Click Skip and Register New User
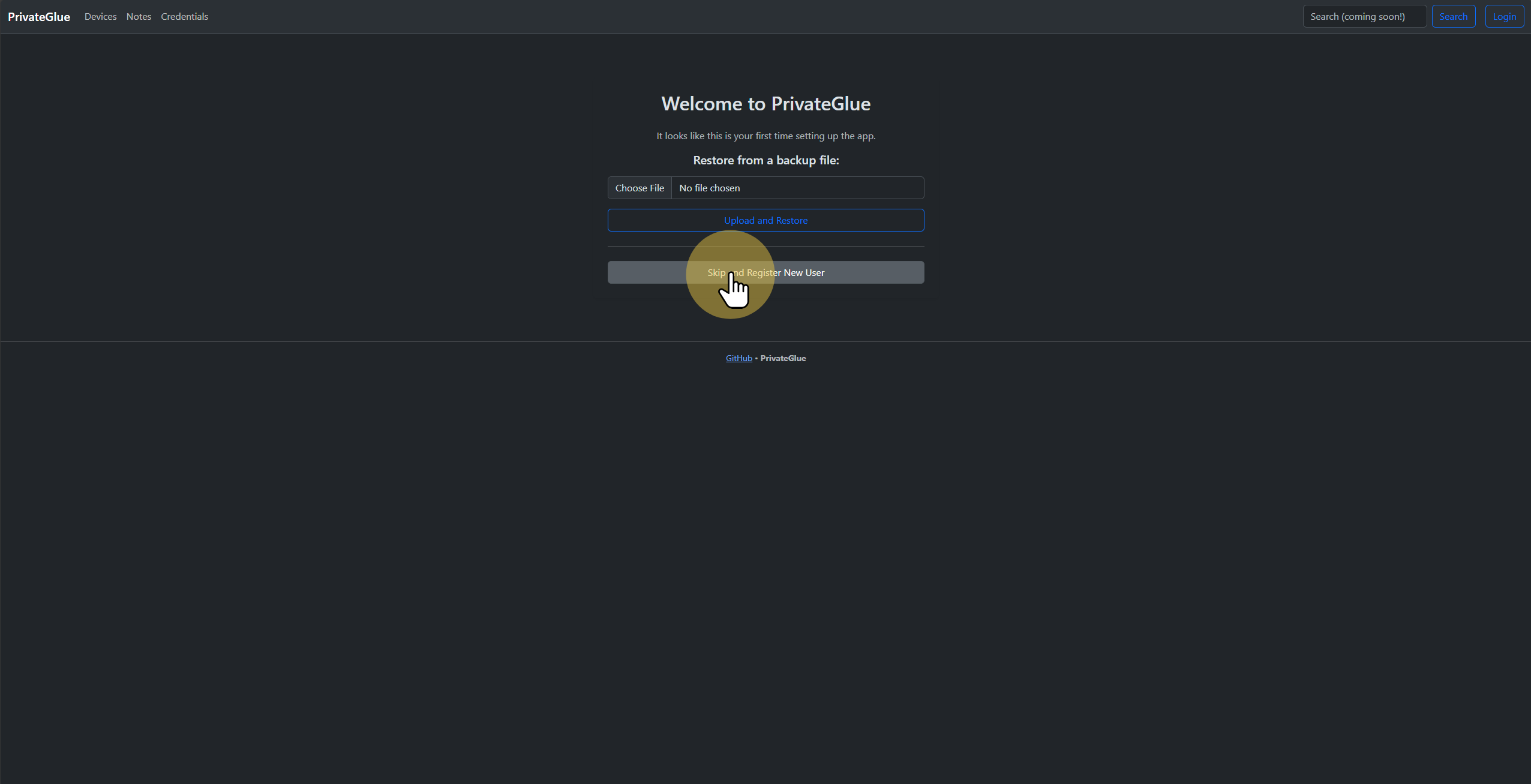1531x784 pixels. click(x=765, y=272)
